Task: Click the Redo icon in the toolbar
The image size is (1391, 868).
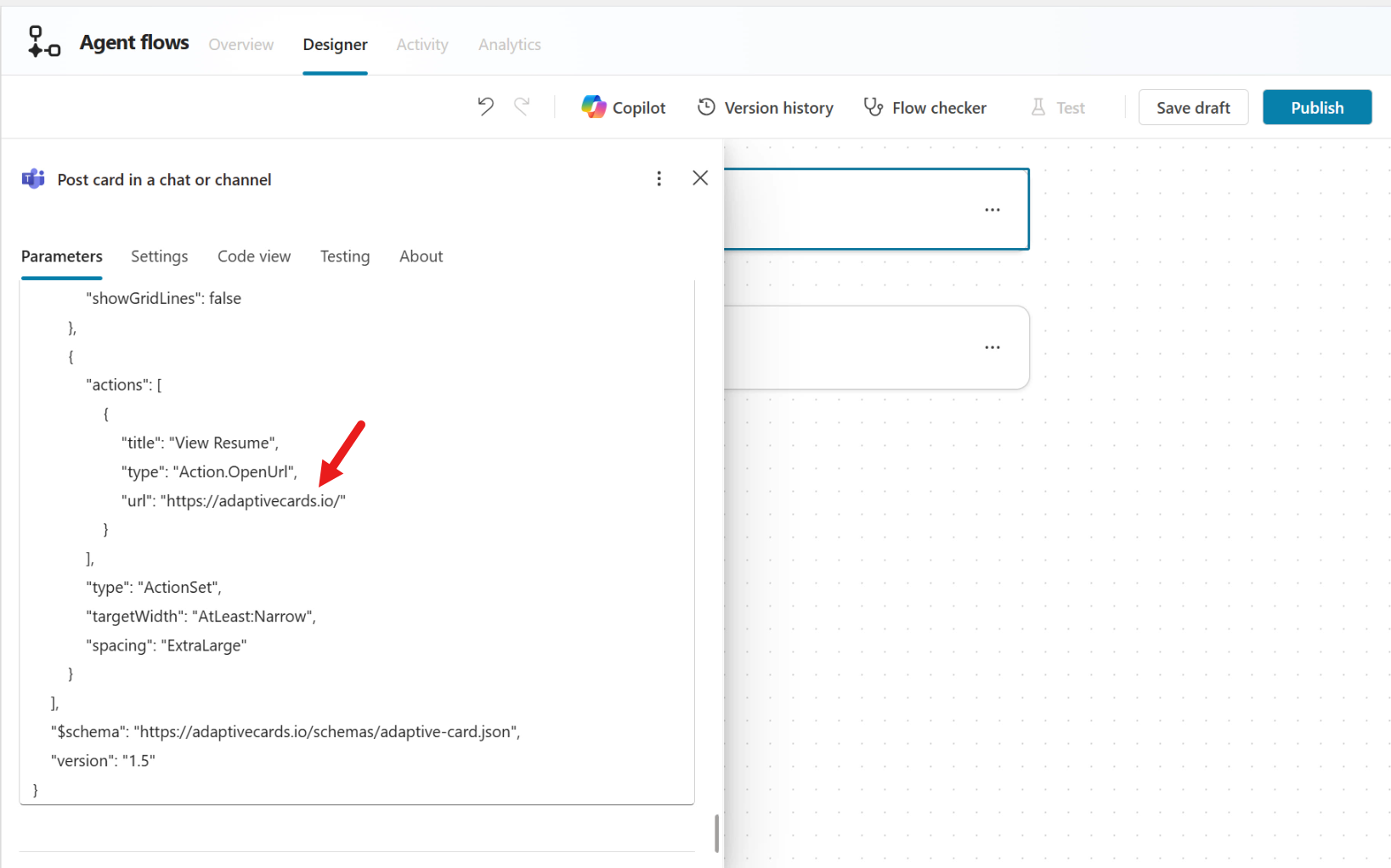Action: click(x=522, y=106)
